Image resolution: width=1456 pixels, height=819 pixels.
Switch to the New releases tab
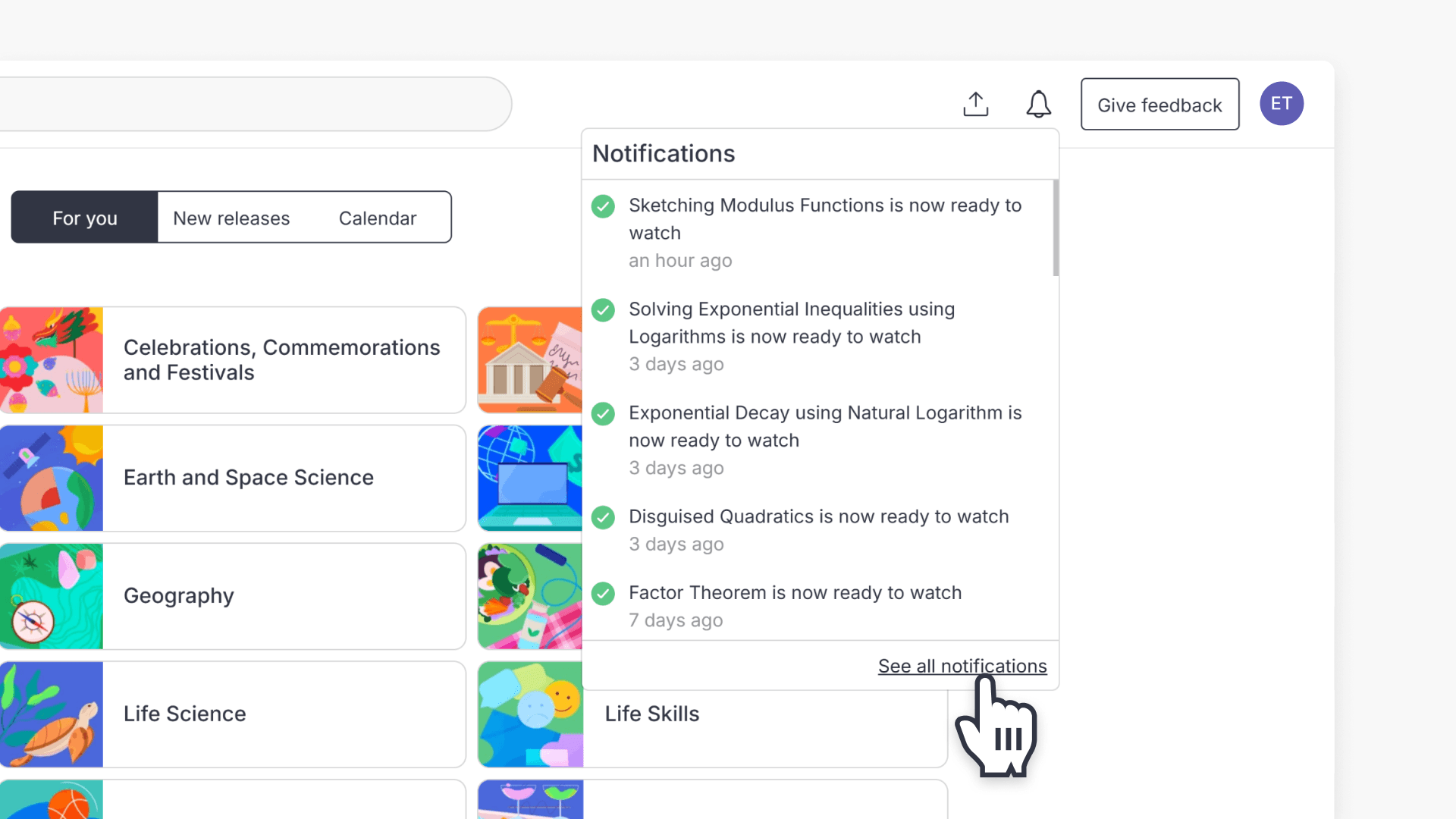point(231,218)
